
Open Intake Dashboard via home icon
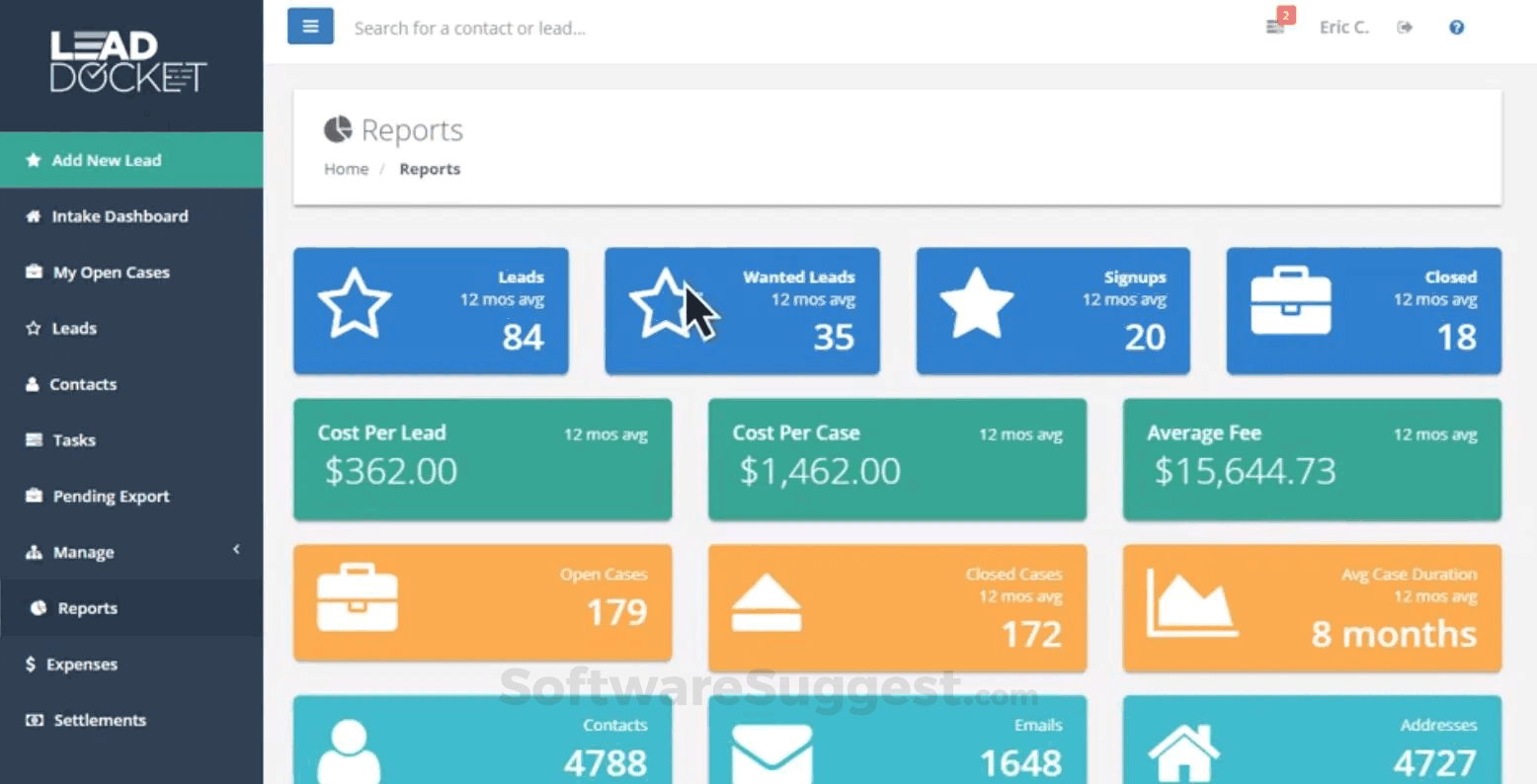pyautogui.click(x=33, y=215)
